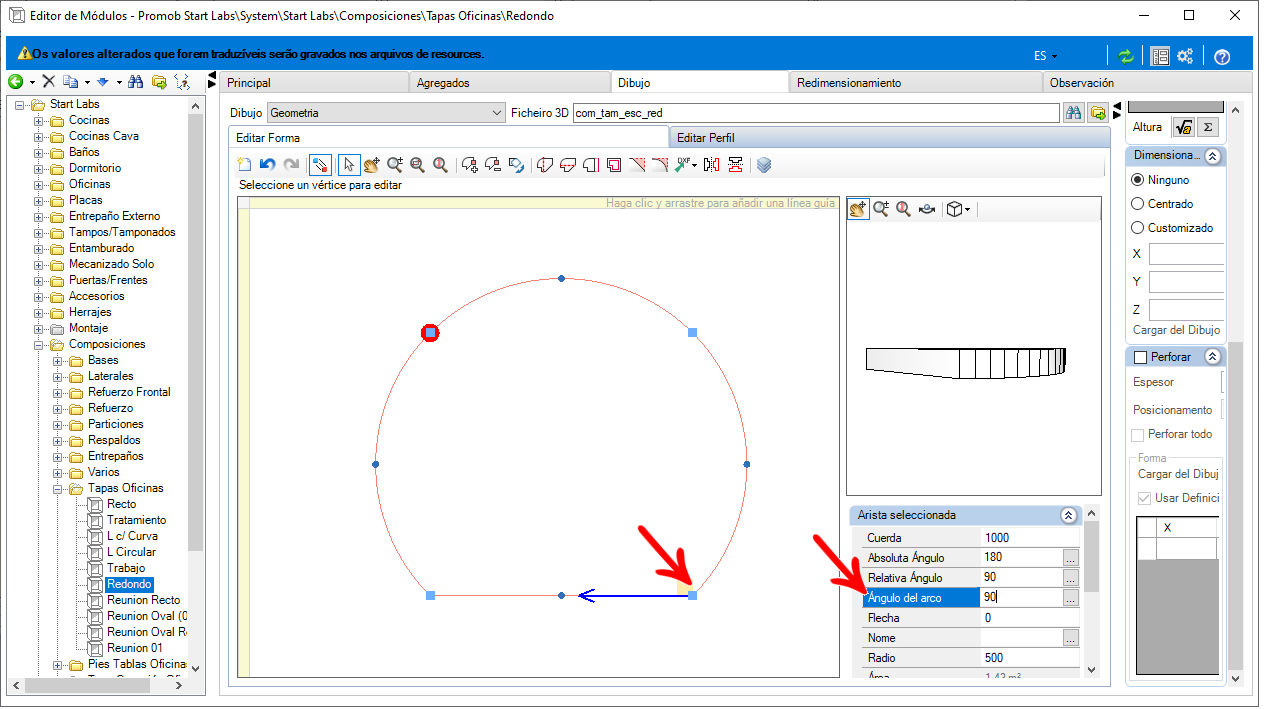
Task: Select the arrow pointer tool
Action: tap(349, 165)
